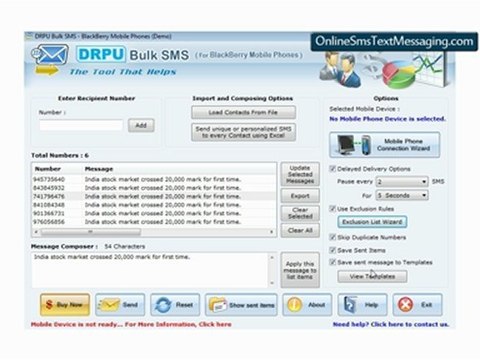Click Update Selected Messages button

300,174
